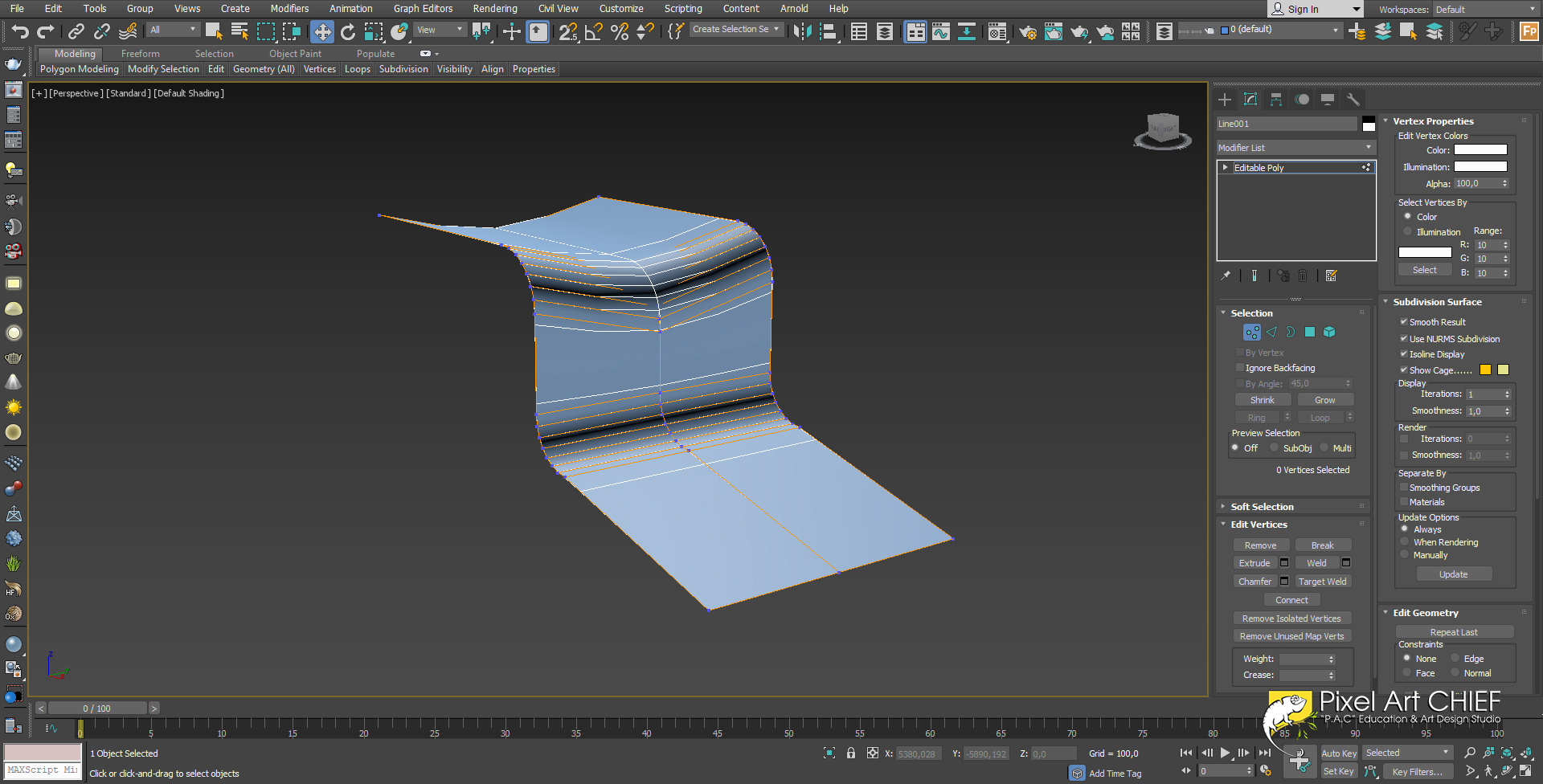The width and height of the screenshot is (1543, 784).
Task: Open the Workspaces Default dropdown
Action: pyautogui.click(x=1485, y=10)
